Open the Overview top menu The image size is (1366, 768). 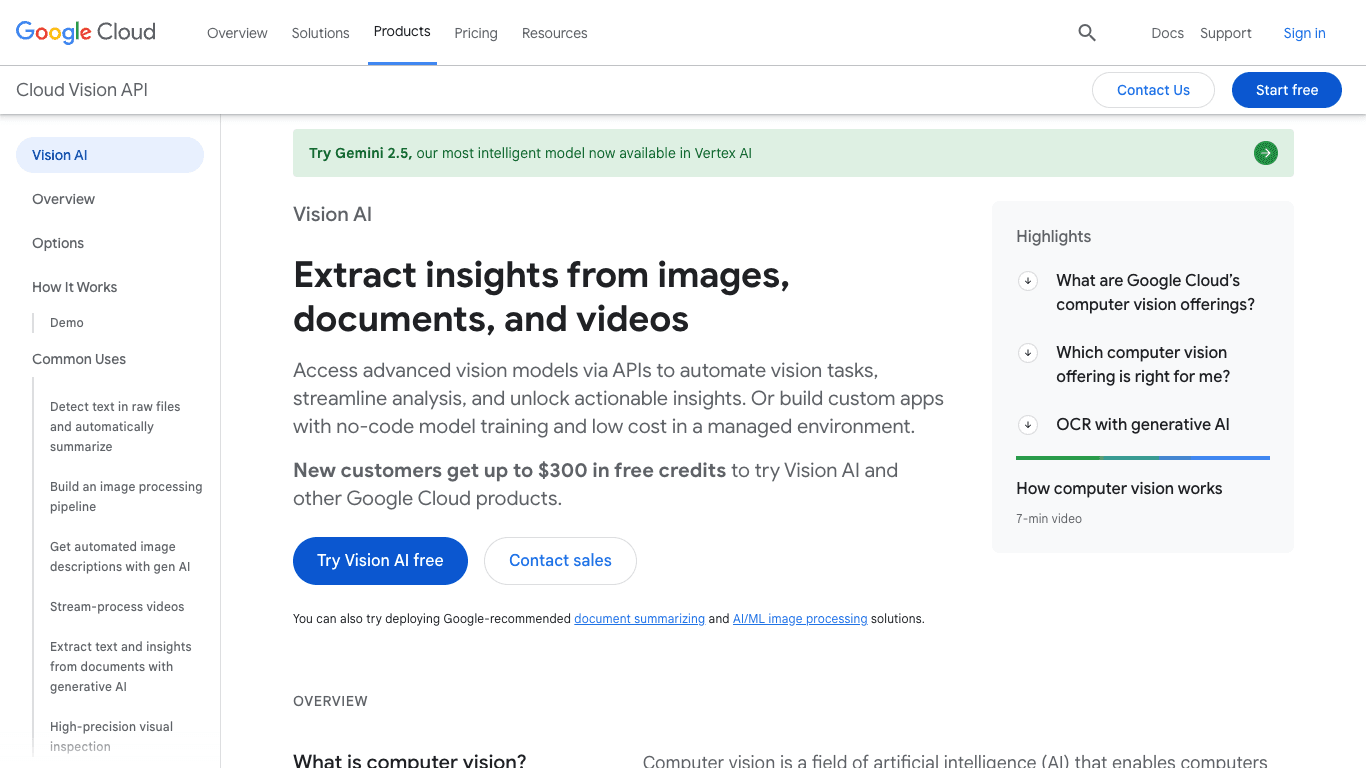click(237, 33)
